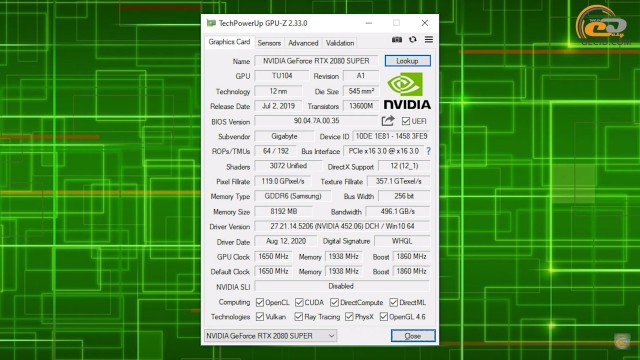Click the Device ID value 10DE 1E81
Image resolution: width=640 pixels, height=360 pixels.
pos(391,136)
